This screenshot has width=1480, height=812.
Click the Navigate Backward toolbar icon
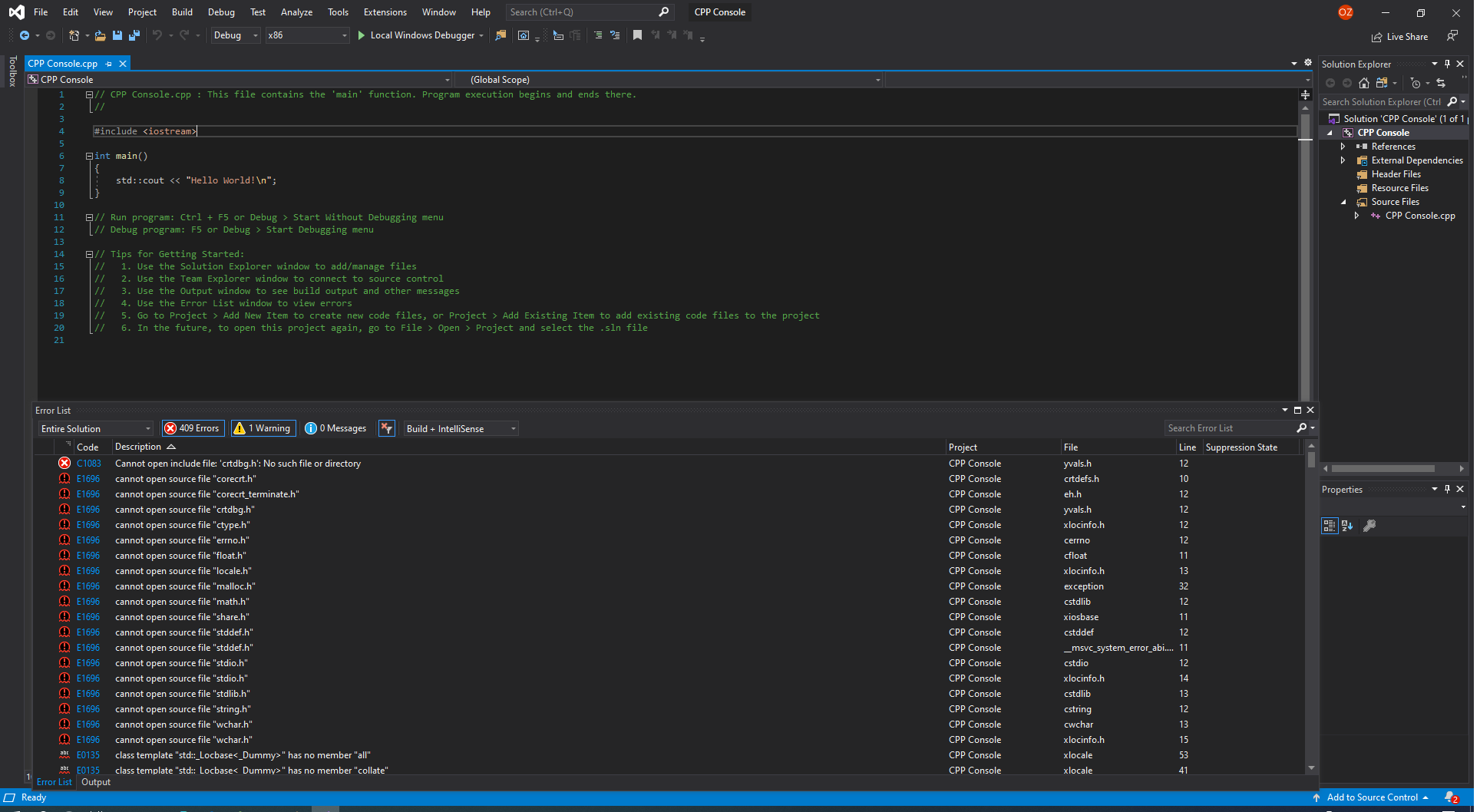25,35
